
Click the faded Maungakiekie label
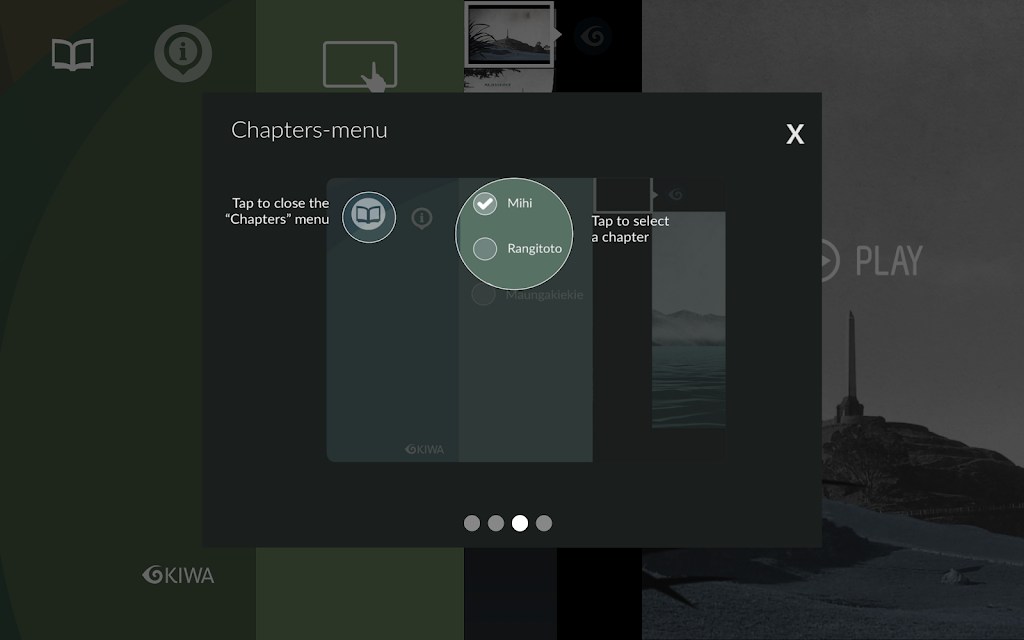point(544,295)
